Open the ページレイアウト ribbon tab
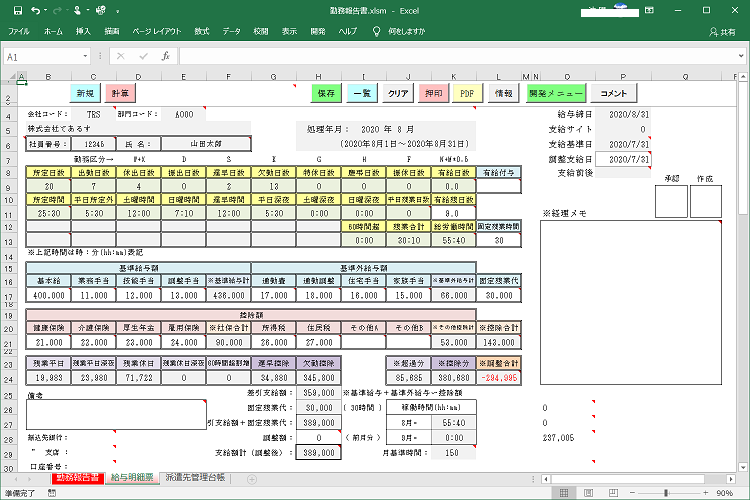This screenshot has width=750, height=500. pyautogui.click(x=155, y=32)
